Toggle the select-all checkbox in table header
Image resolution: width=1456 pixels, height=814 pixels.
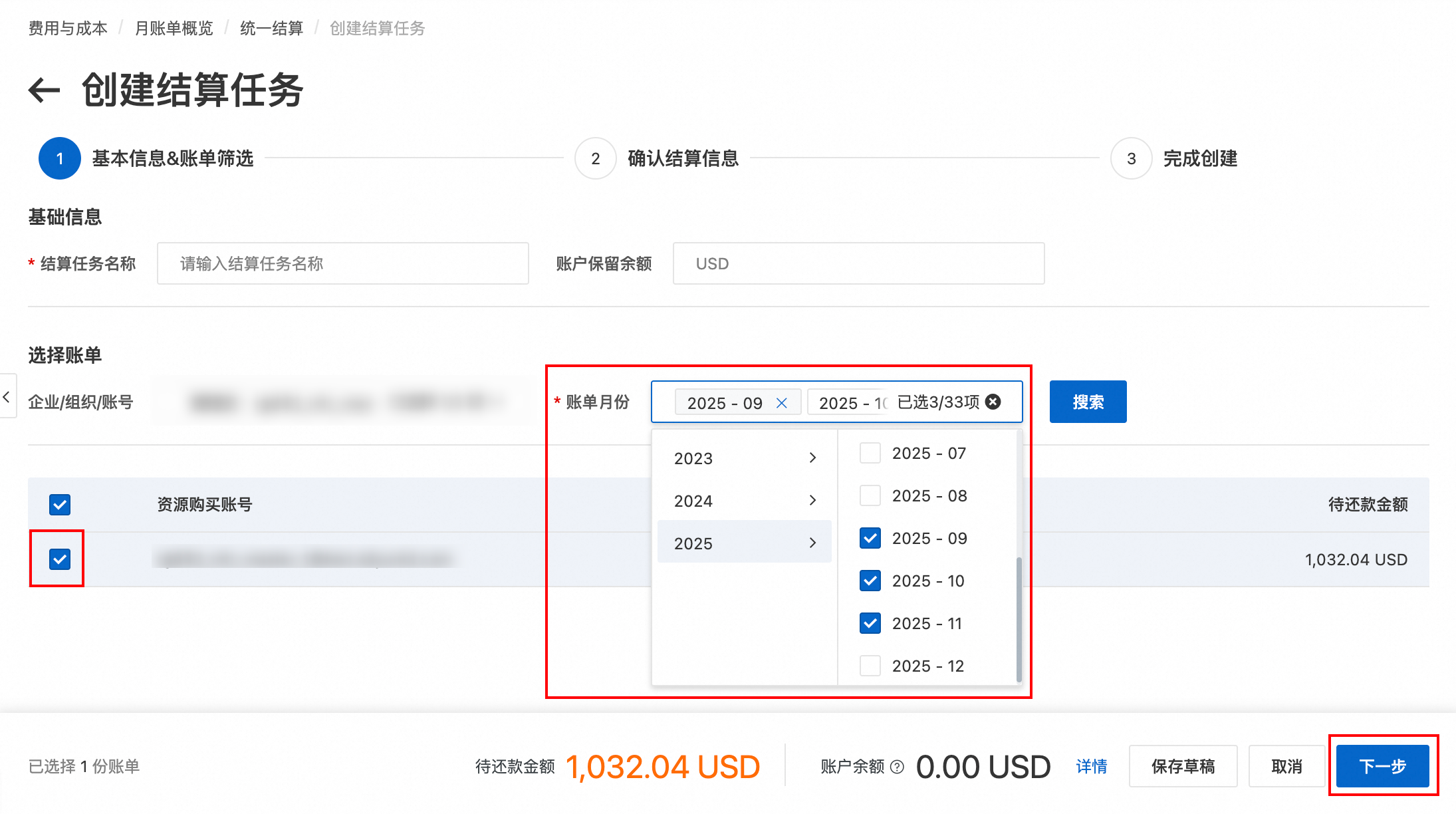[x=60, y=505]
